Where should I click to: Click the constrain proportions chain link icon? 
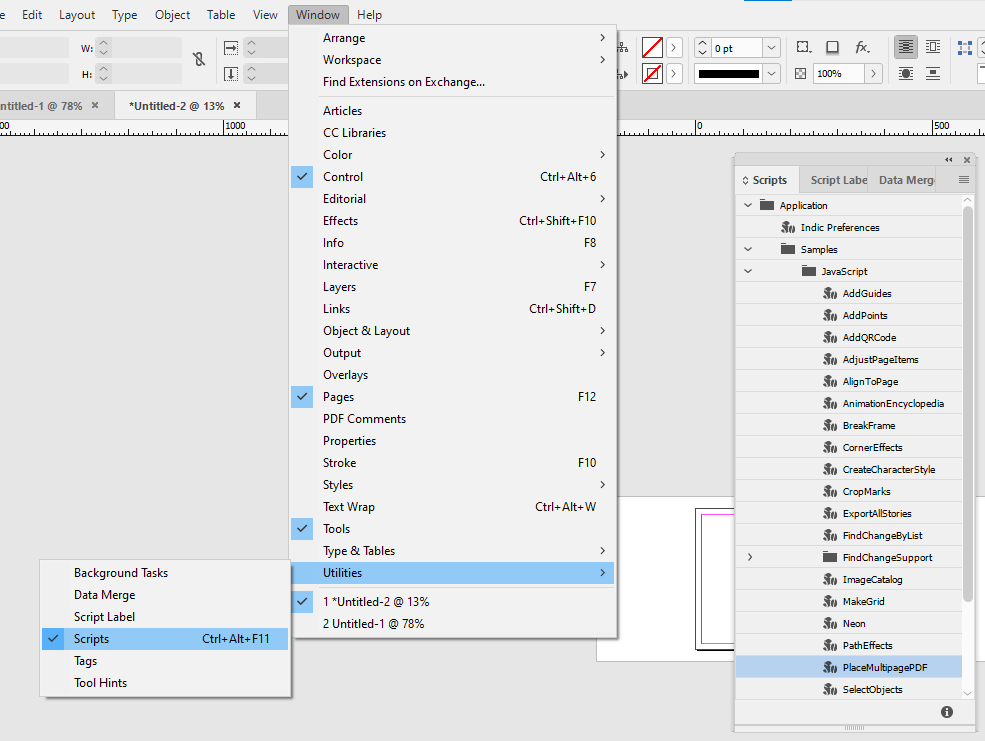pos(199,60)
